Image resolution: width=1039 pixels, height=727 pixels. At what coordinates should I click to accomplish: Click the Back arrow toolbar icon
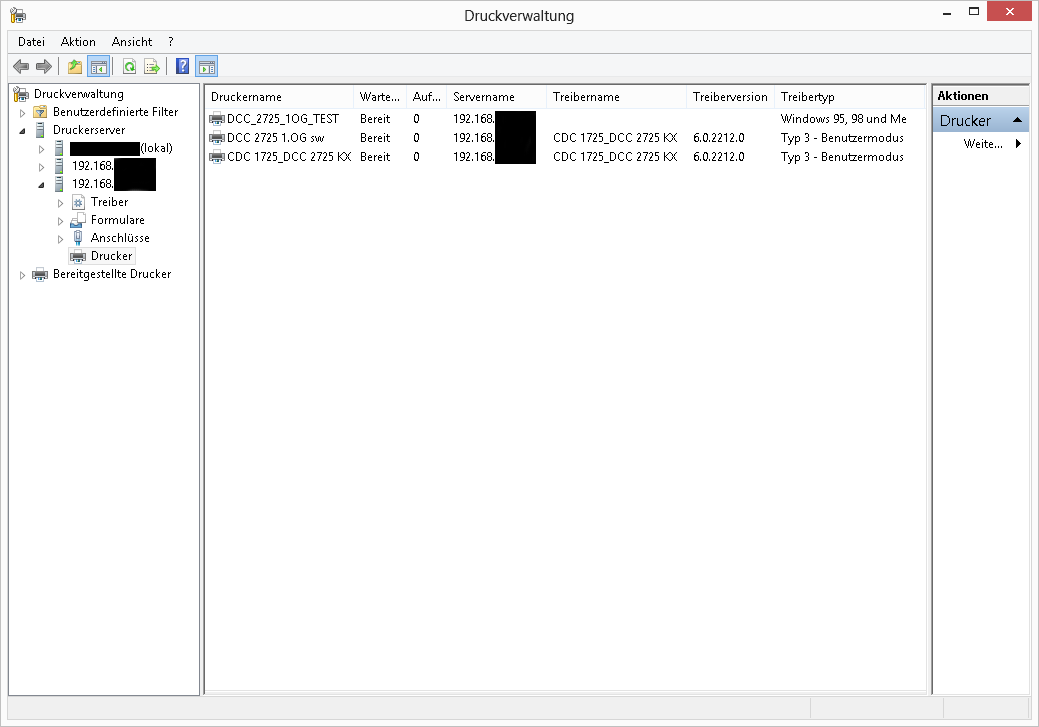click(20, 67)
